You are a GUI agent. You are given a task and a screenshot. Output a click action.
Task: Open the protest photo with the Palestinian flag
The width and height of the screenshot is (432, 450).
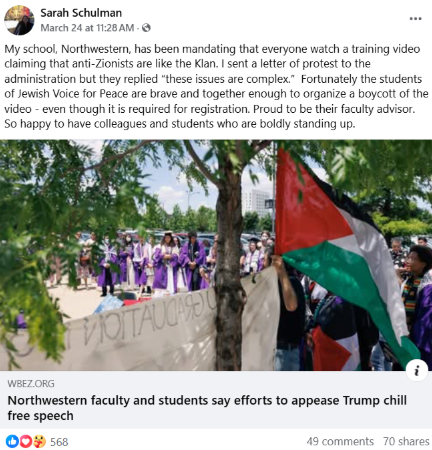tap(216, 255)
